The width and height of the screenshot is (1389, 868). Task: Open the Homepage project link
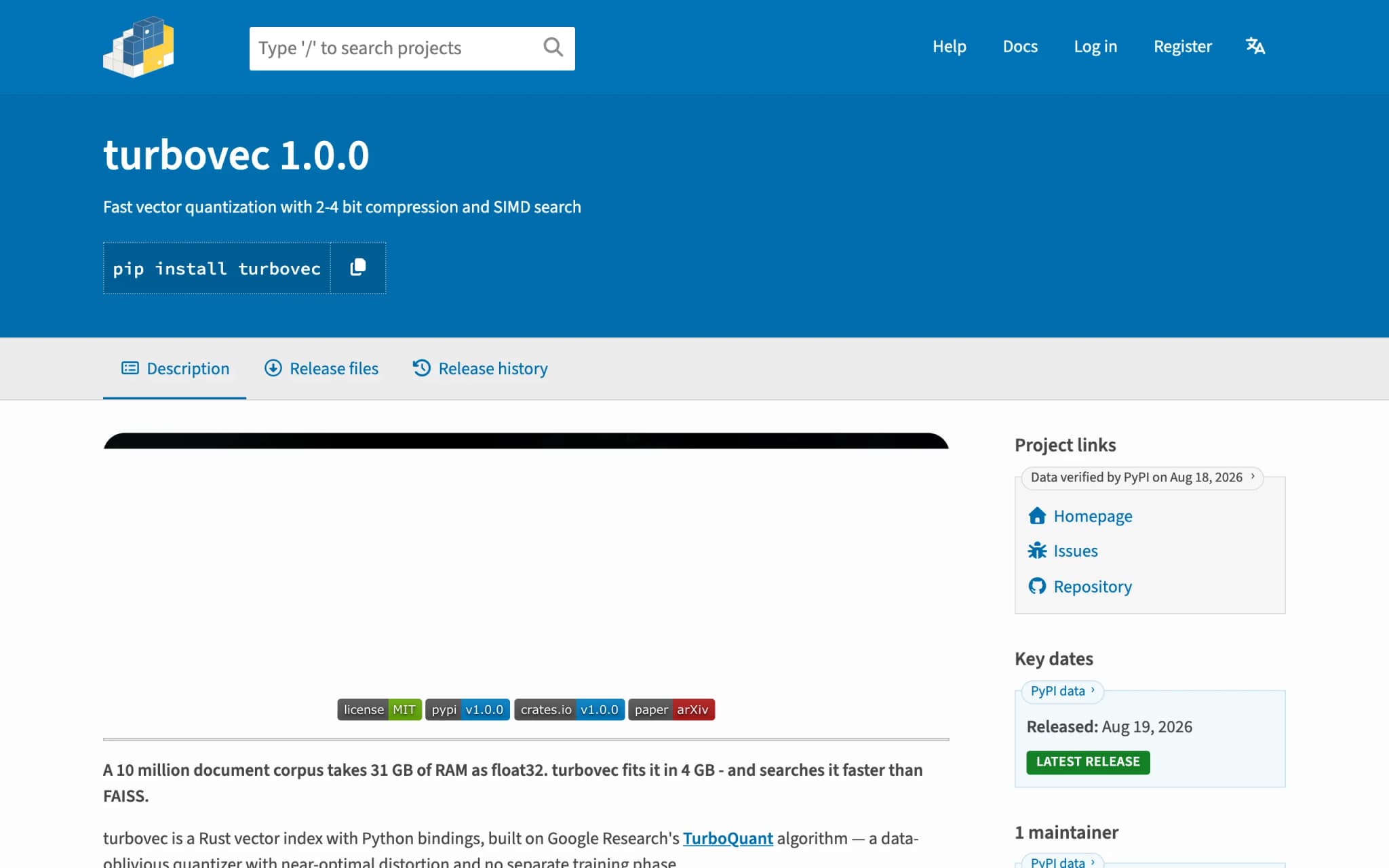[1093, 516]
